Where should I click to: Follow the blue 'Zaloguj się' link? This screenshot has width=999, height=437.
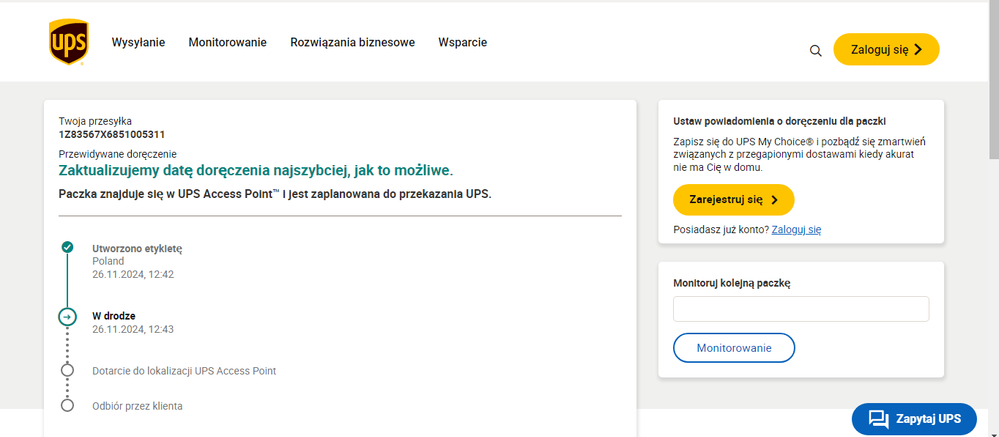[796, 230]
